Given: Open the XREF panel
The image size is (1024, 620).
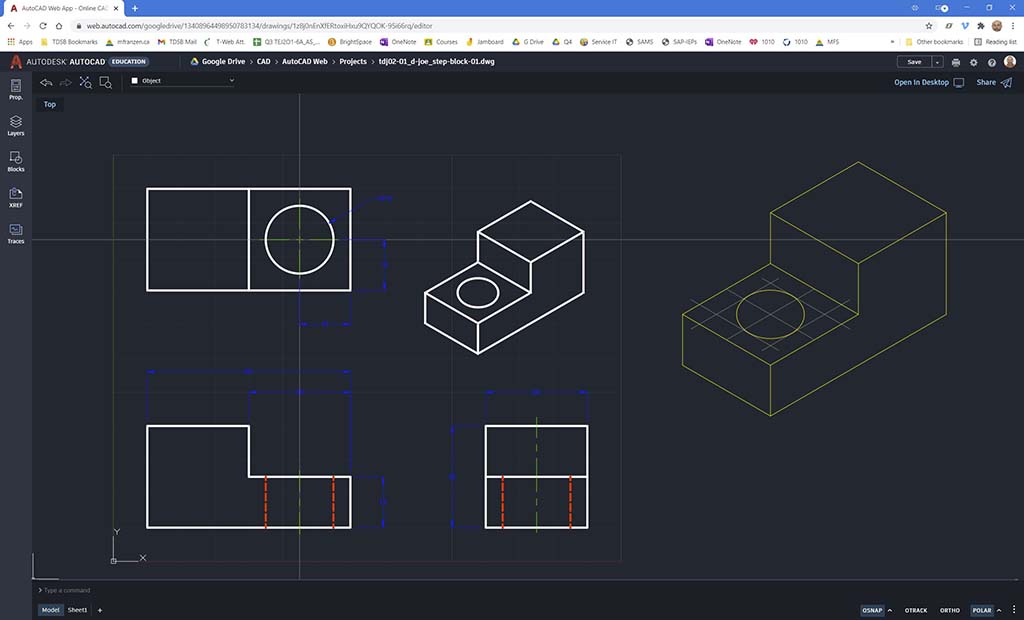Looking at the screenshot, I should (16, 197).
